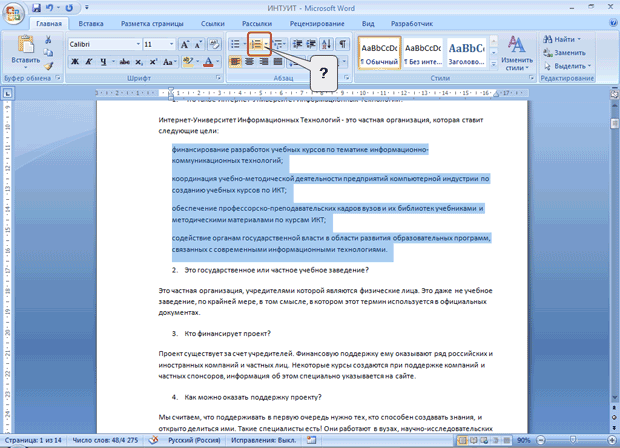Expand the styles gallery more arrow
Viewport: 620px width, 448px height.
[x=493, y=64]
